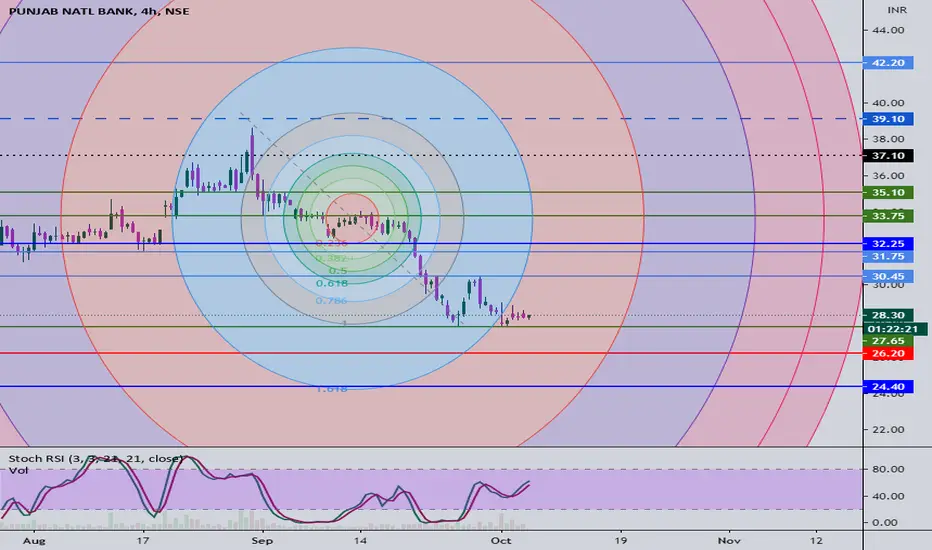Click the 0.5 Fibonacci circle label
932x550 pixels.
[x=338, y=271]
